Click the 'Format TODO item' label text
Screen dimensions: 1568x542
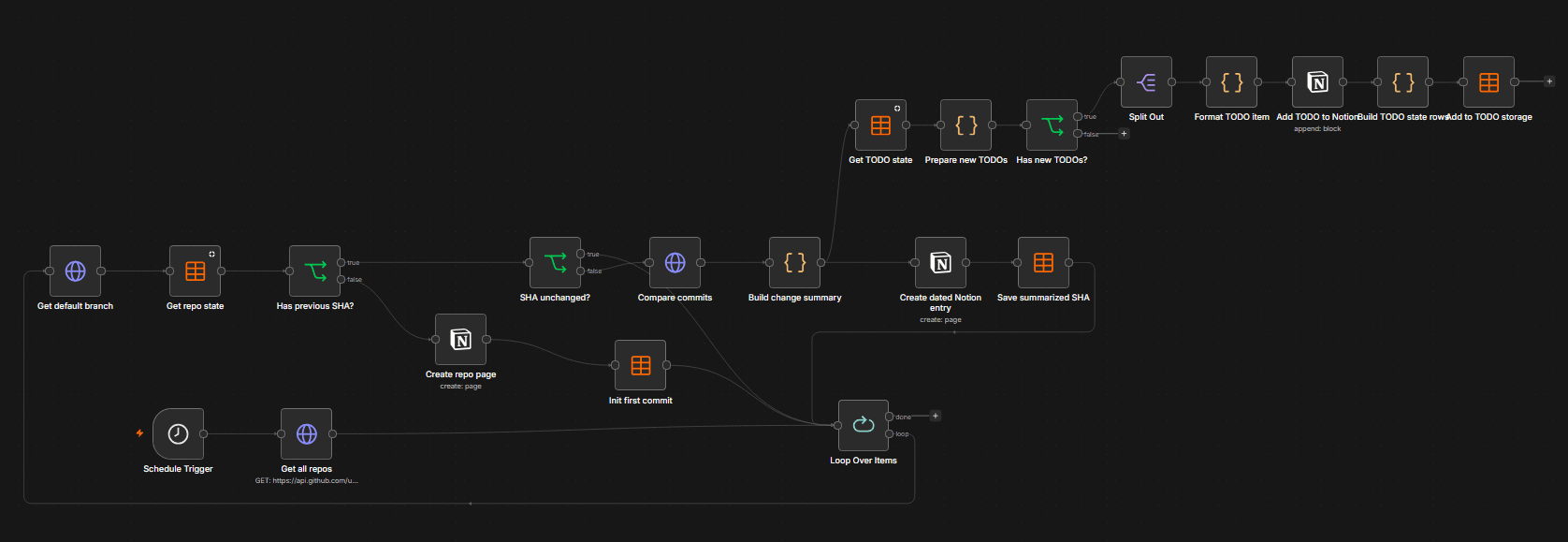pos(1231,117)
